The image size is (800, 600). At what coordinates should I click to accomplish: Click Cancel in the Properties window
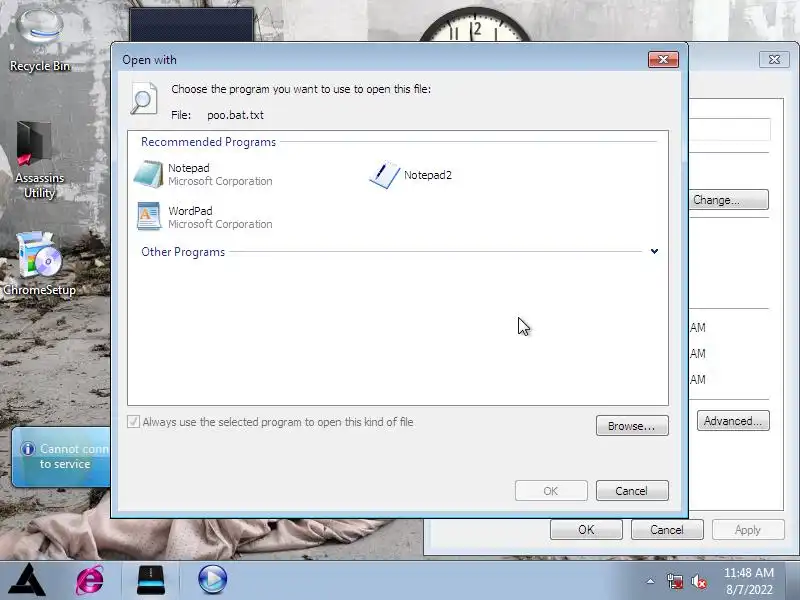(667, 530)
